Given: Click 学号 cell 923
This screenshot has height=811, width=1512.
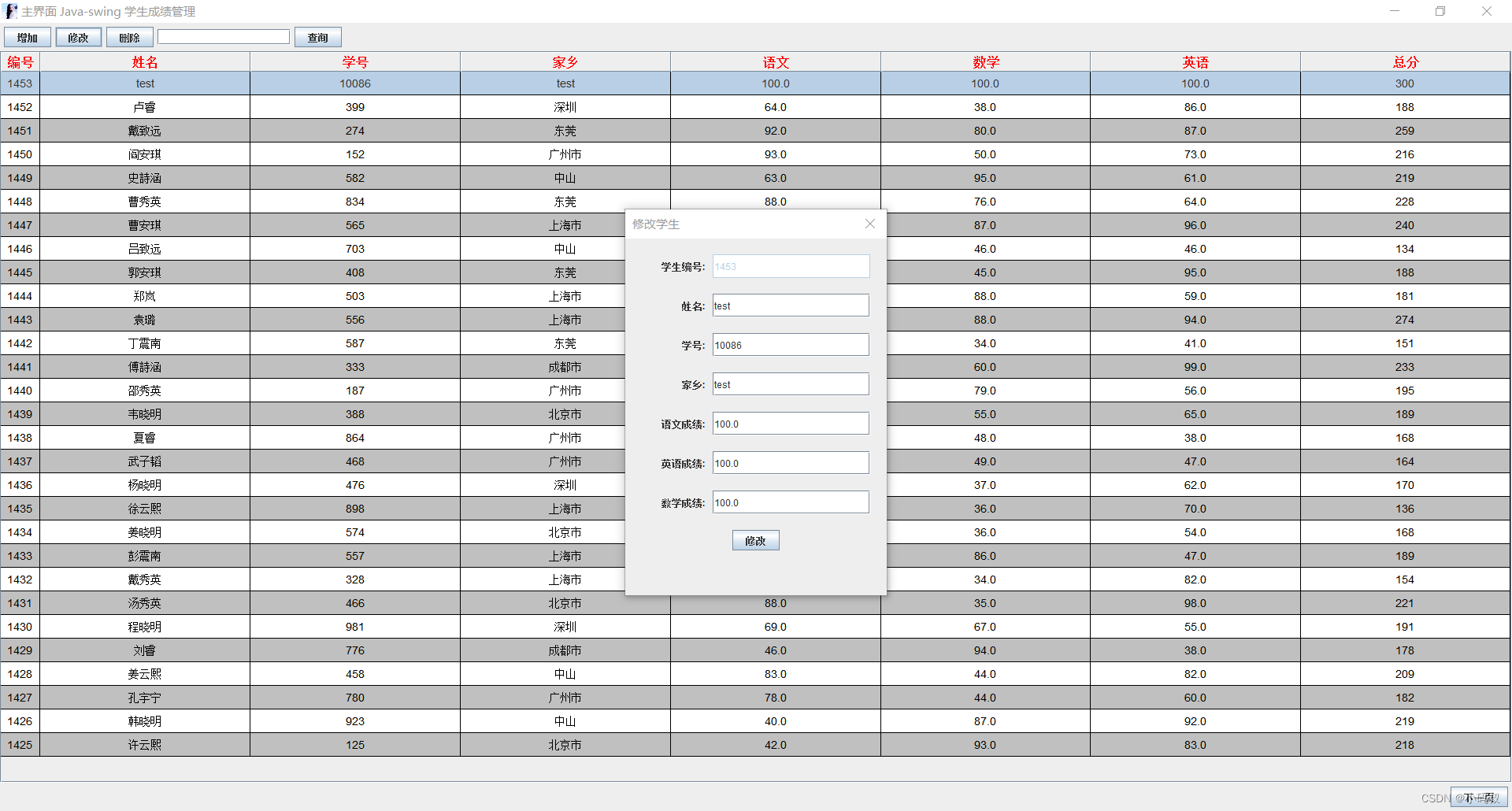Looking at the screenshot, I should [x=355, y=721].
